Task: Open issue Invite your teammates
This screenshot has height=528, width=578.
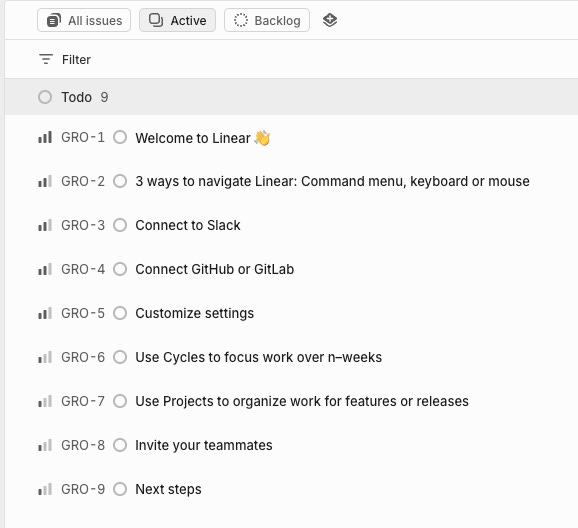Action: [x=204, y=445]
